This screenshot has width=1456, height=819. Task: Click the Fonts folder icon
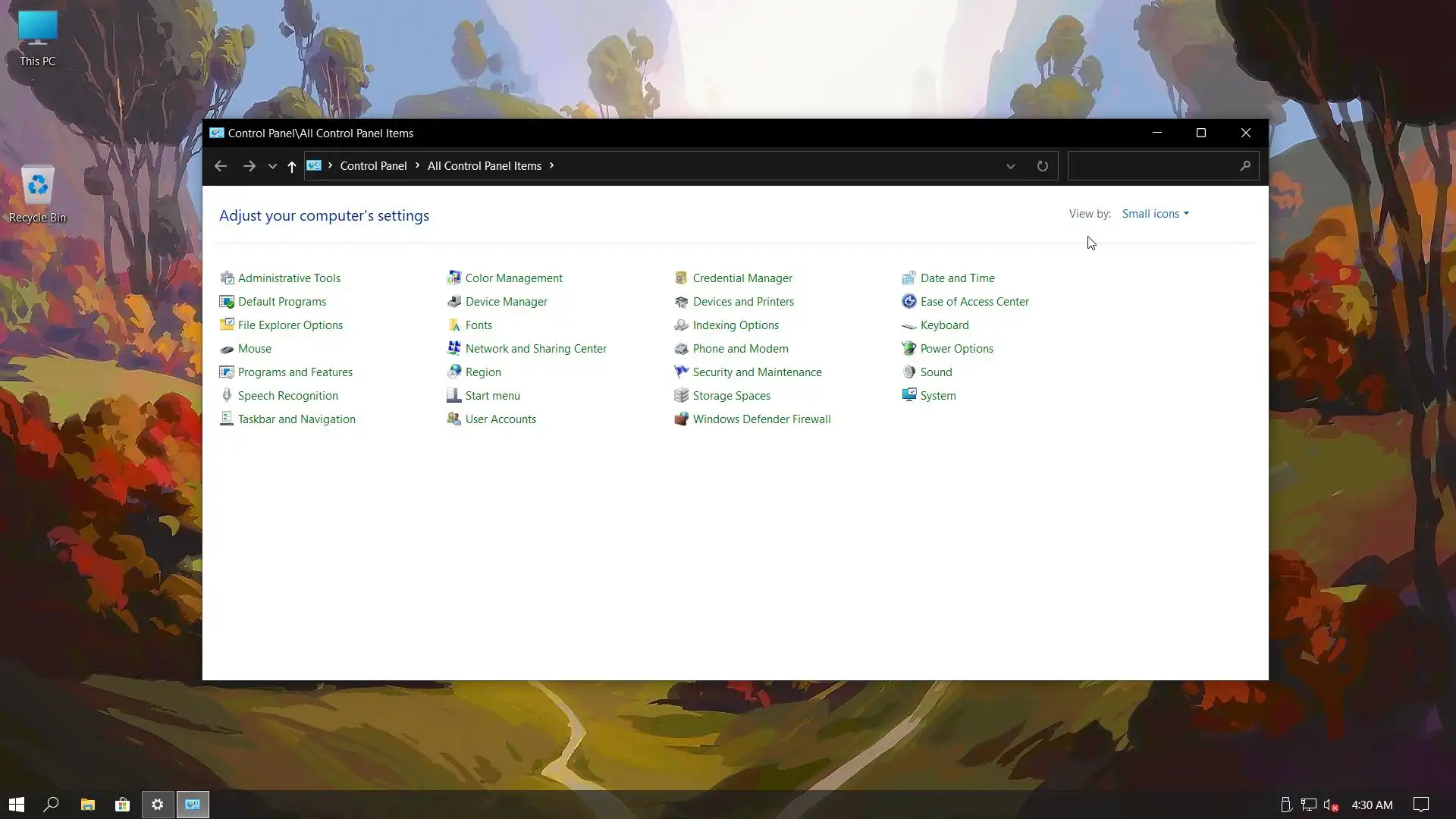click(x=453, y=325)
